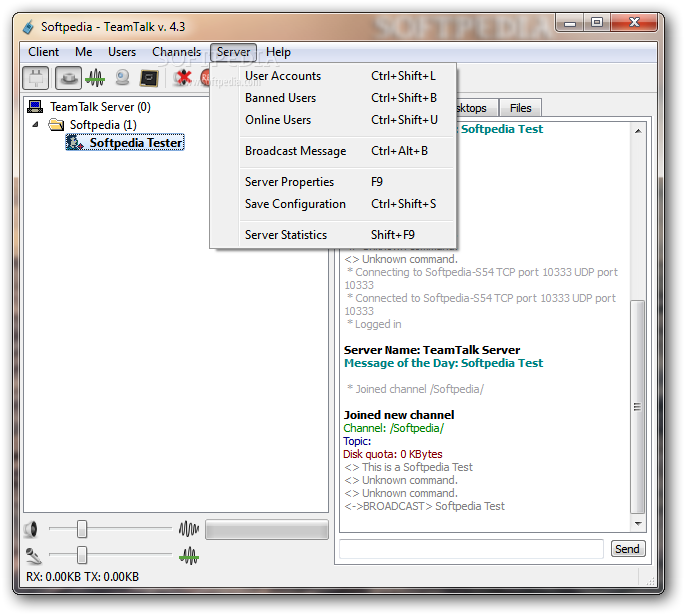
Task: Click the Send button
Action: coord(627,549)
